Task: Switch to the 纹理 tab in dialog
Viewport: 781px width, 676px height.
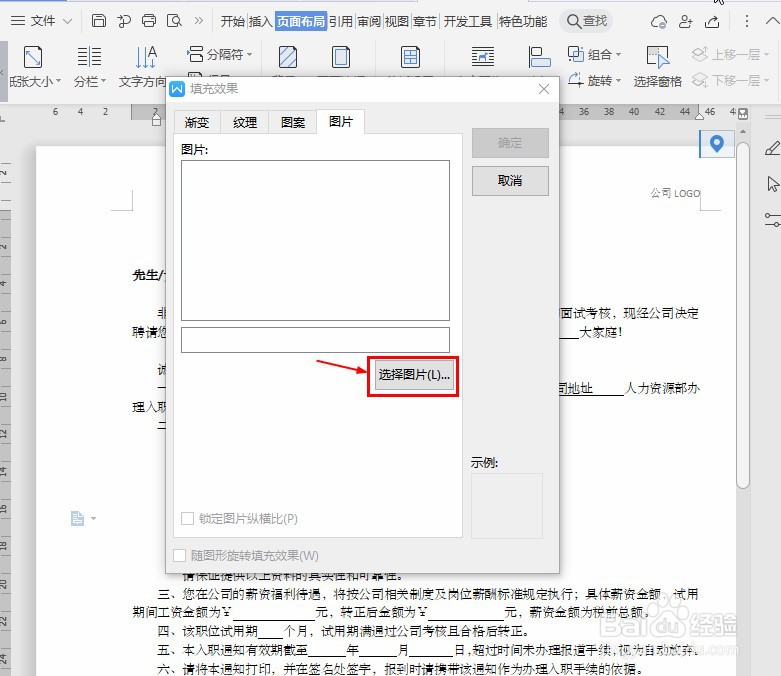Action: click(x=245, y=122)
